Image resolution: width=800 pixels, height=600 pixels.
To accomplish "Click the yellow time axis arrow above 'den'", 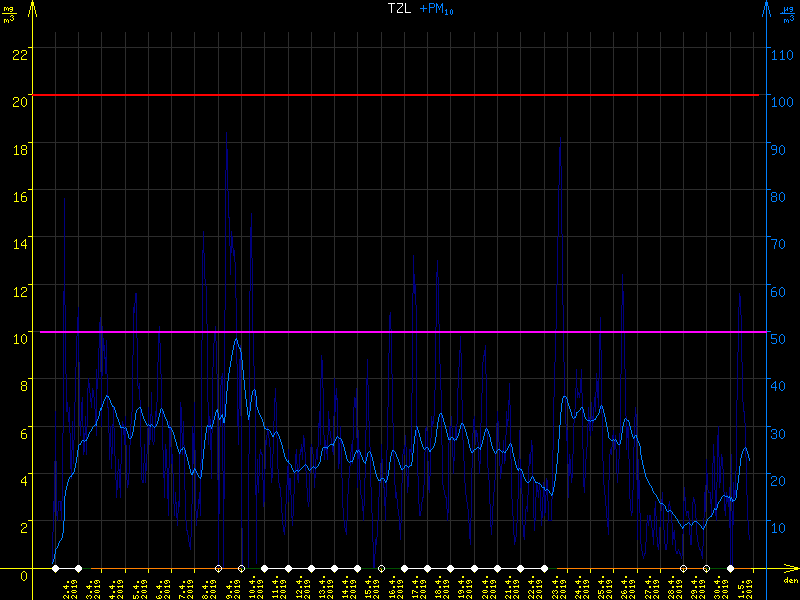I will click(791, 568).
